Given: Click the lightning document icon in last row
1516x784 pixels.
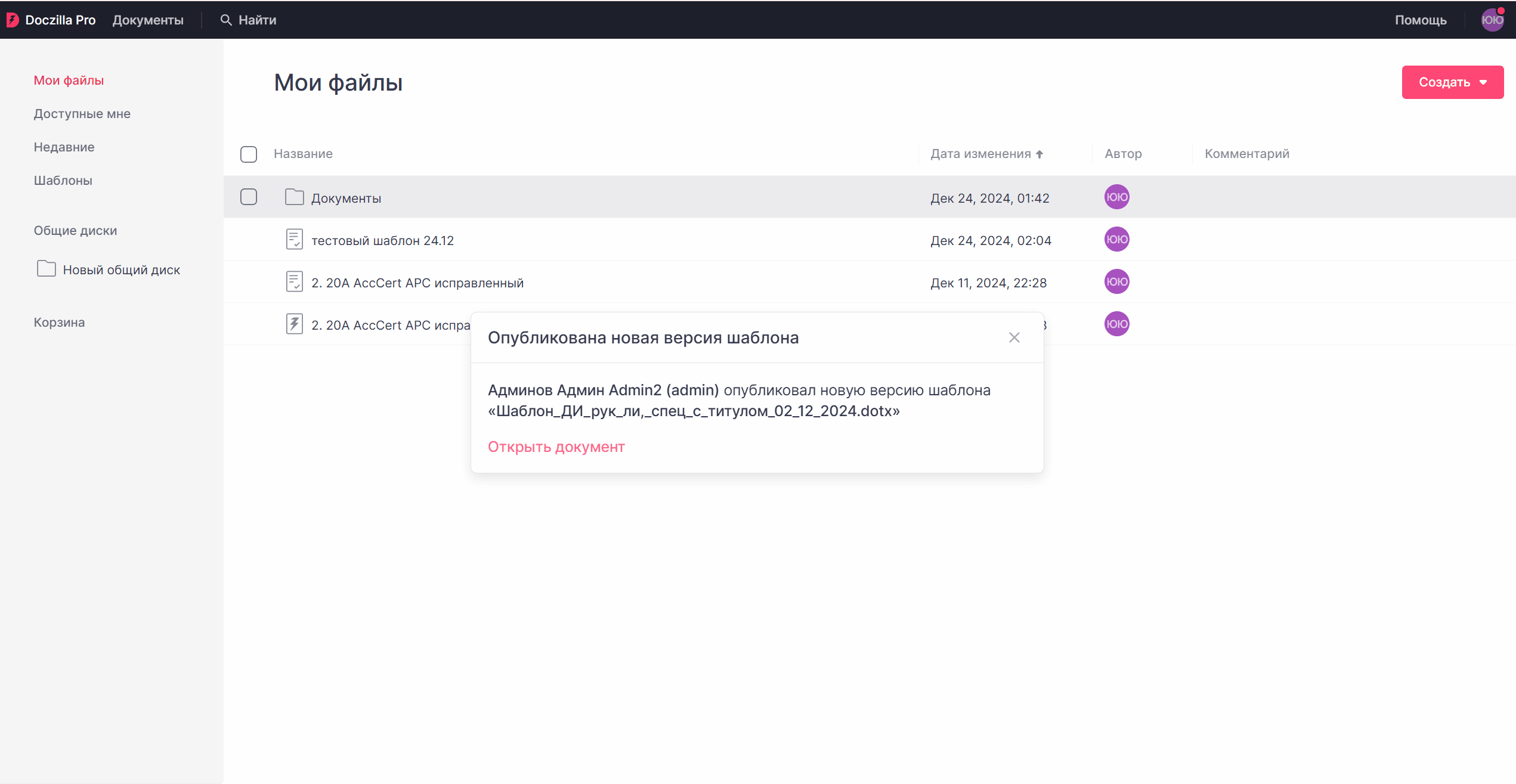Looking at the screenshot, I should 294,324.
